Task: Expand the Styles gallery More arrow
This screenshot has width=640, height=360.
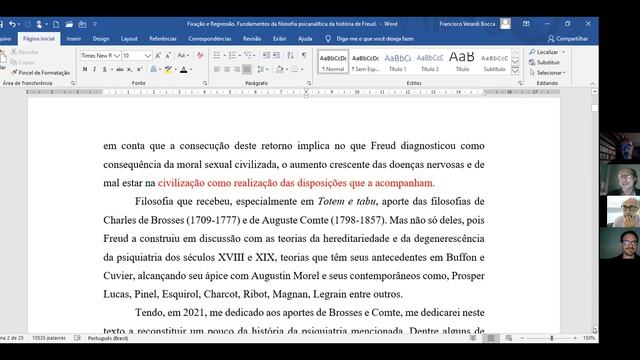Action: point(515,71)
